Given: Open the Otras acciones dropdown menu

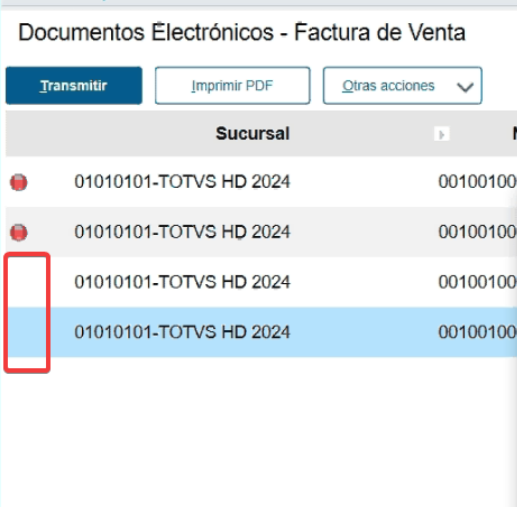Looking at the screenshot, I should coord(402,86).
